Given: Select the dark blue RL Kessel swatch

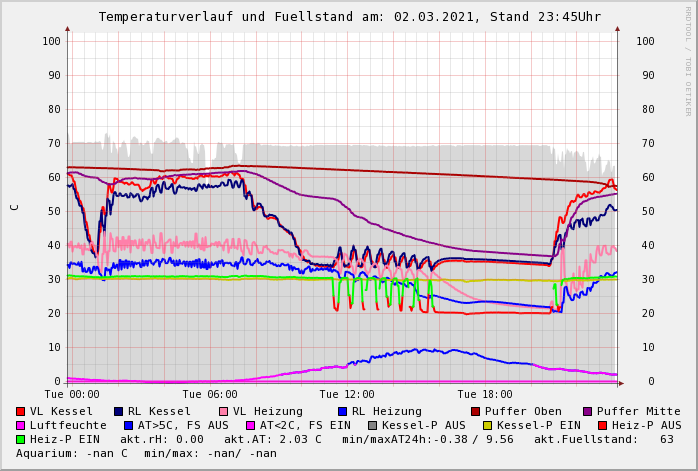Looking at the screenshot, I should click(x=118, y=411).
